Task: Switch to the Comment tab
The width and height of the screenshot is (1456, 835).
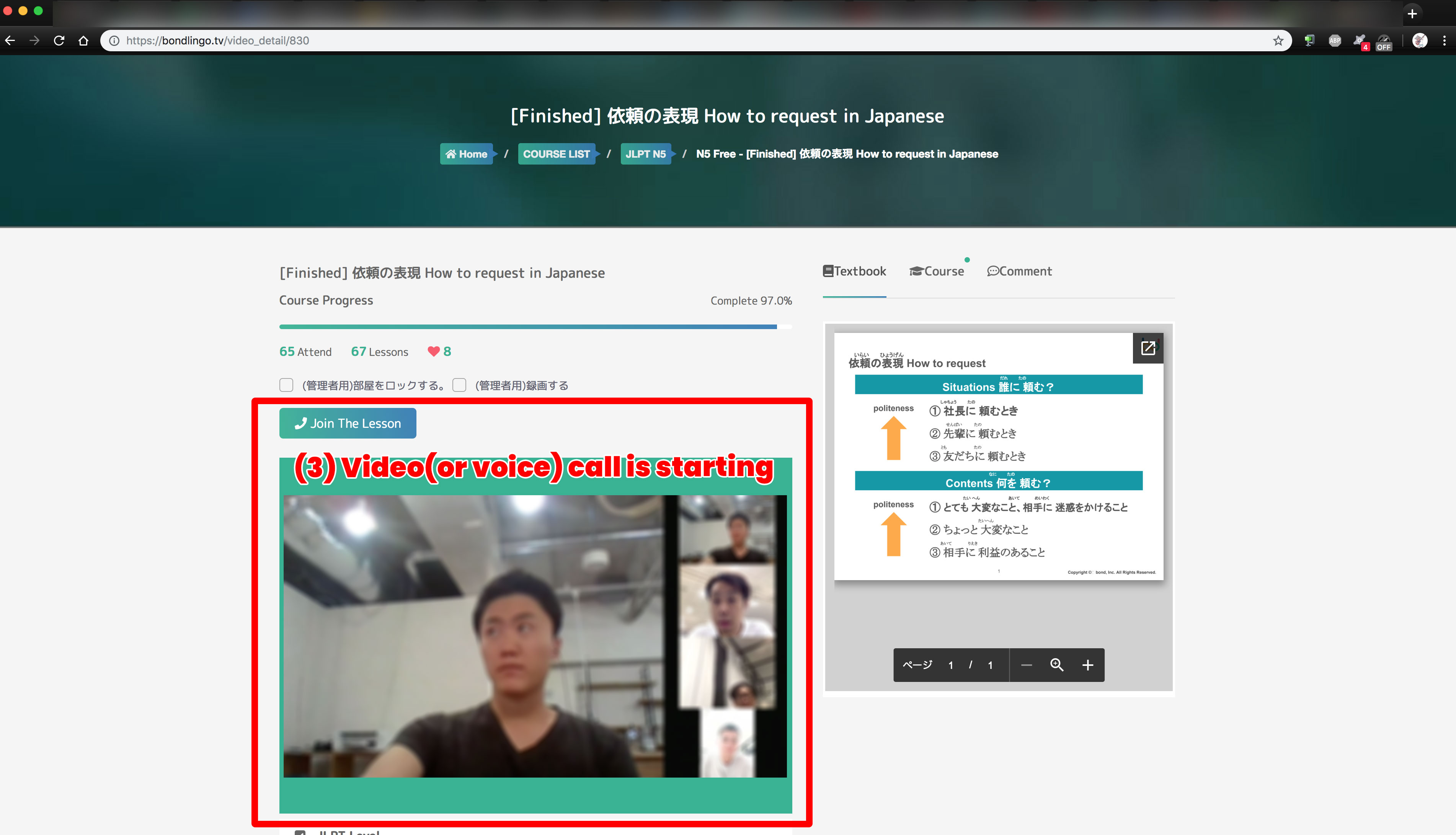Action: coord(1019,271)
